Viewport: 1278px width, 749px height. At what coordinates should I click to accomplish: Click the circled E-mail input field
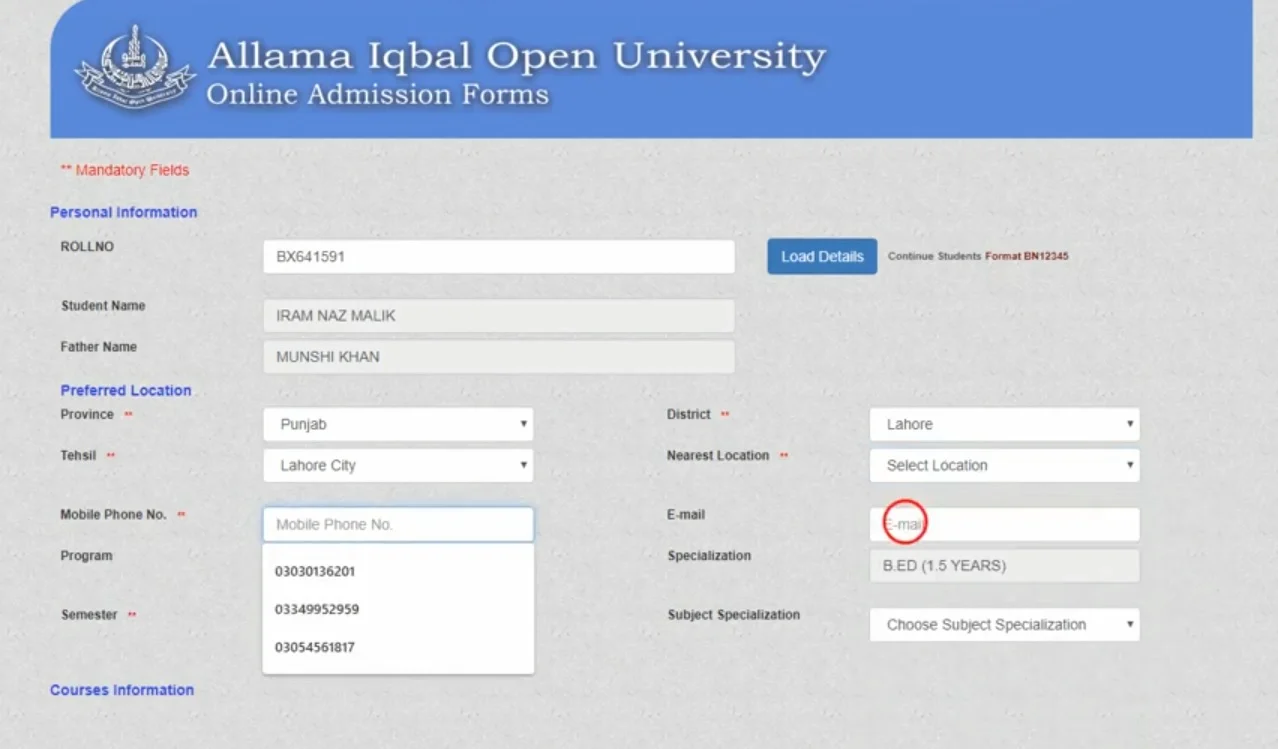(1004, 524)
